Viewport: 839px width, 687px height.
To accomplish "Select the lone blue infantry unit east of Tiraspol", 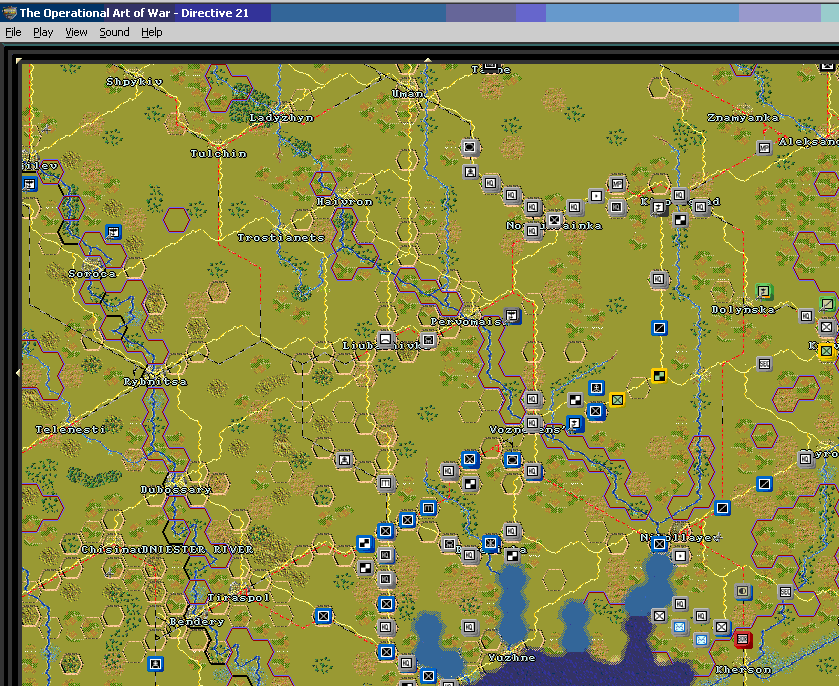I will pyautogui.click(x=323, y=616).
